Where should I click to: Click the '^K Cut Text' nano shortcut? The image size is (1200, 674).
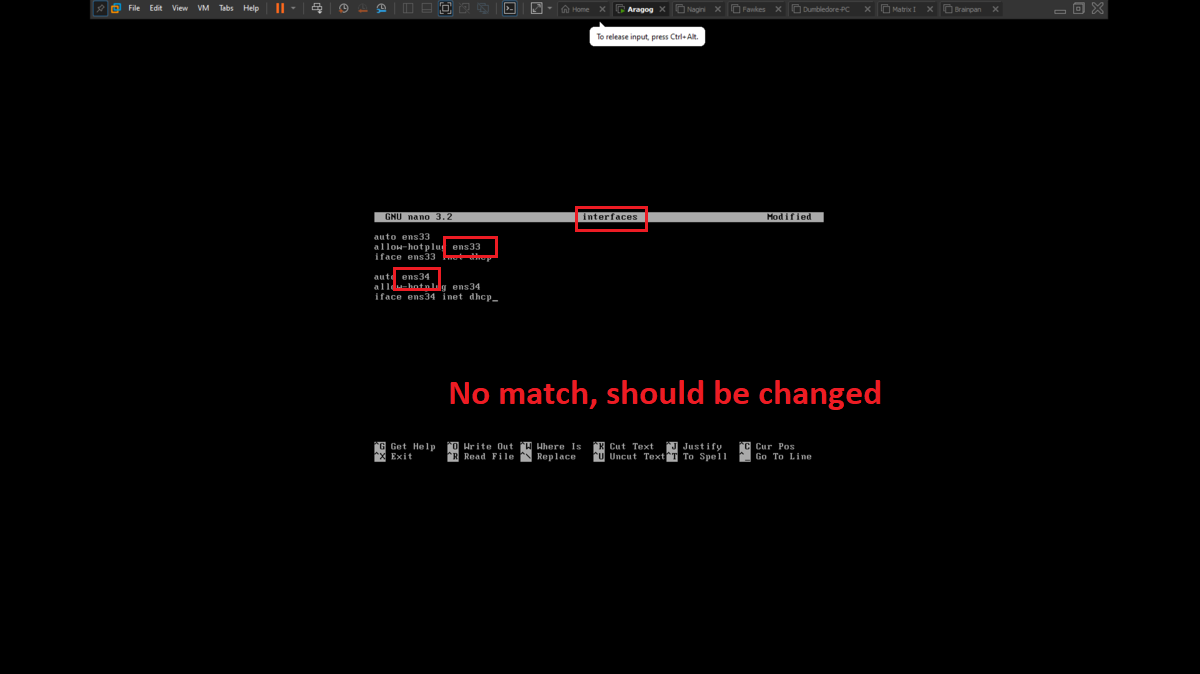pos(624,447)
